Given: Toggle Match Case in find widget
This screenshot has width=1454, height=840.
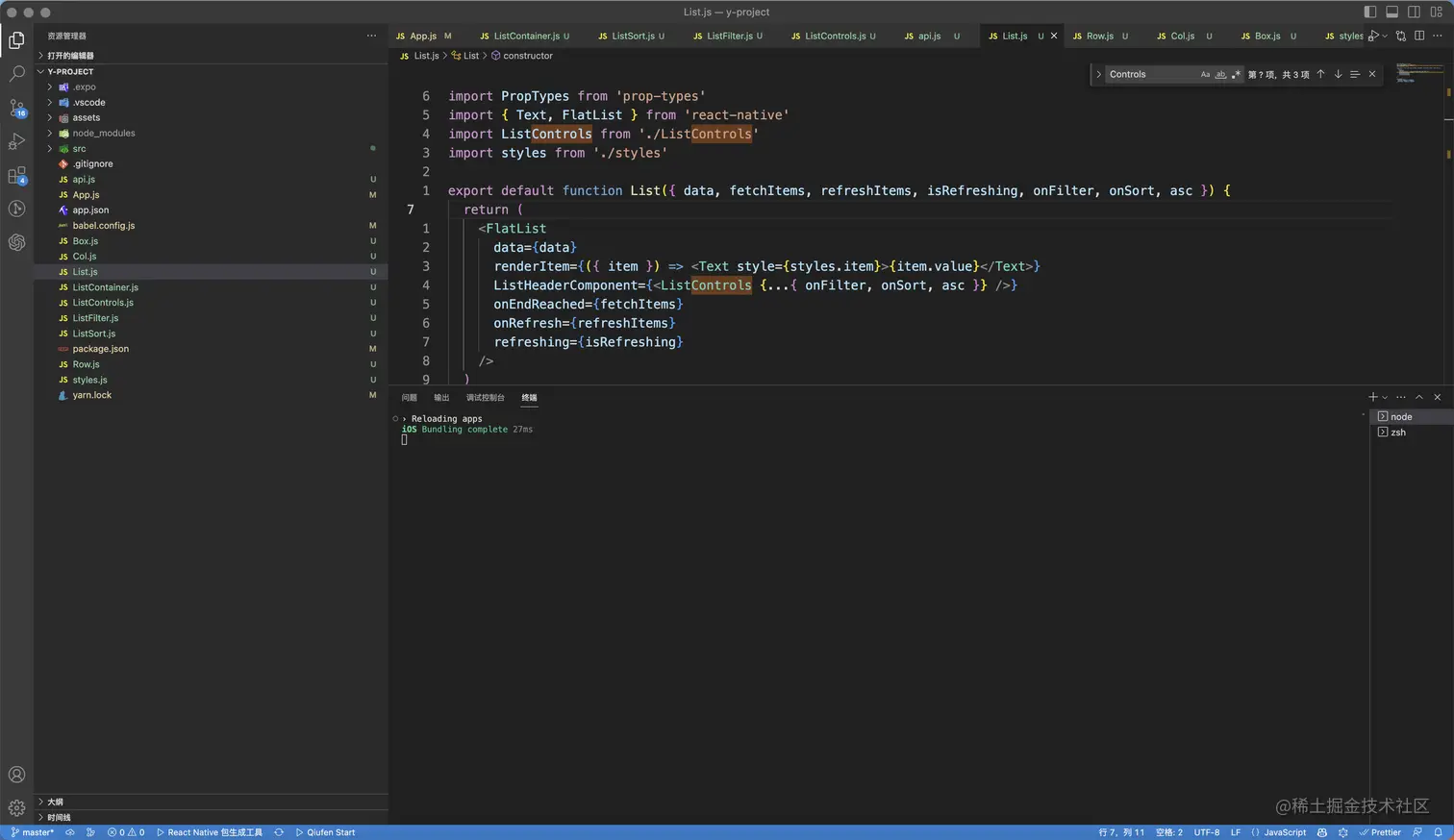Looking at the screenshot, I should point(1205,74).
